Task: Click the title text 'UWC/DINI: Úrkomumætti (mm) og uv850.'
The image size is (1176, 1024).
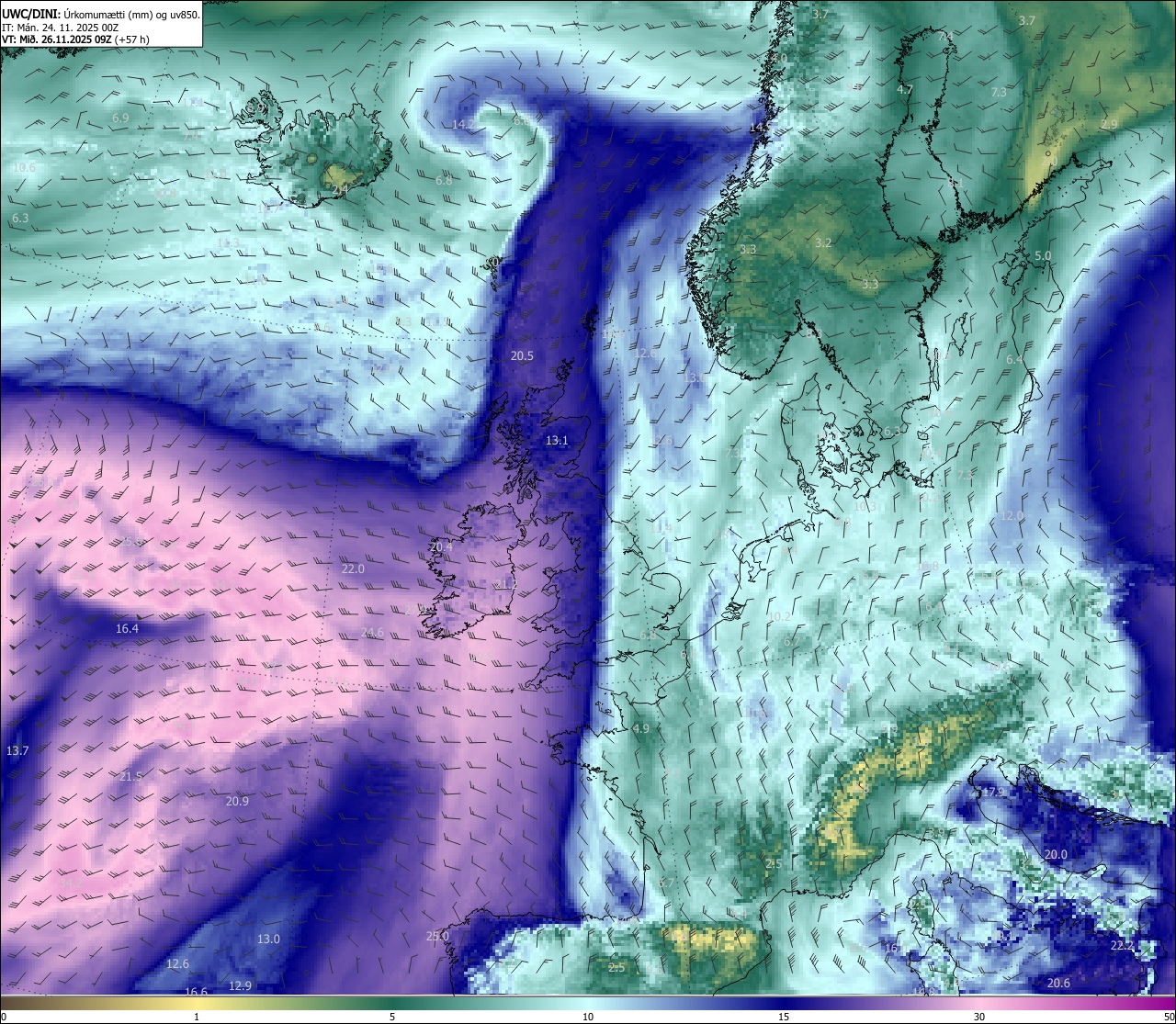Action: pyautogui.click(x=101, y=14)
